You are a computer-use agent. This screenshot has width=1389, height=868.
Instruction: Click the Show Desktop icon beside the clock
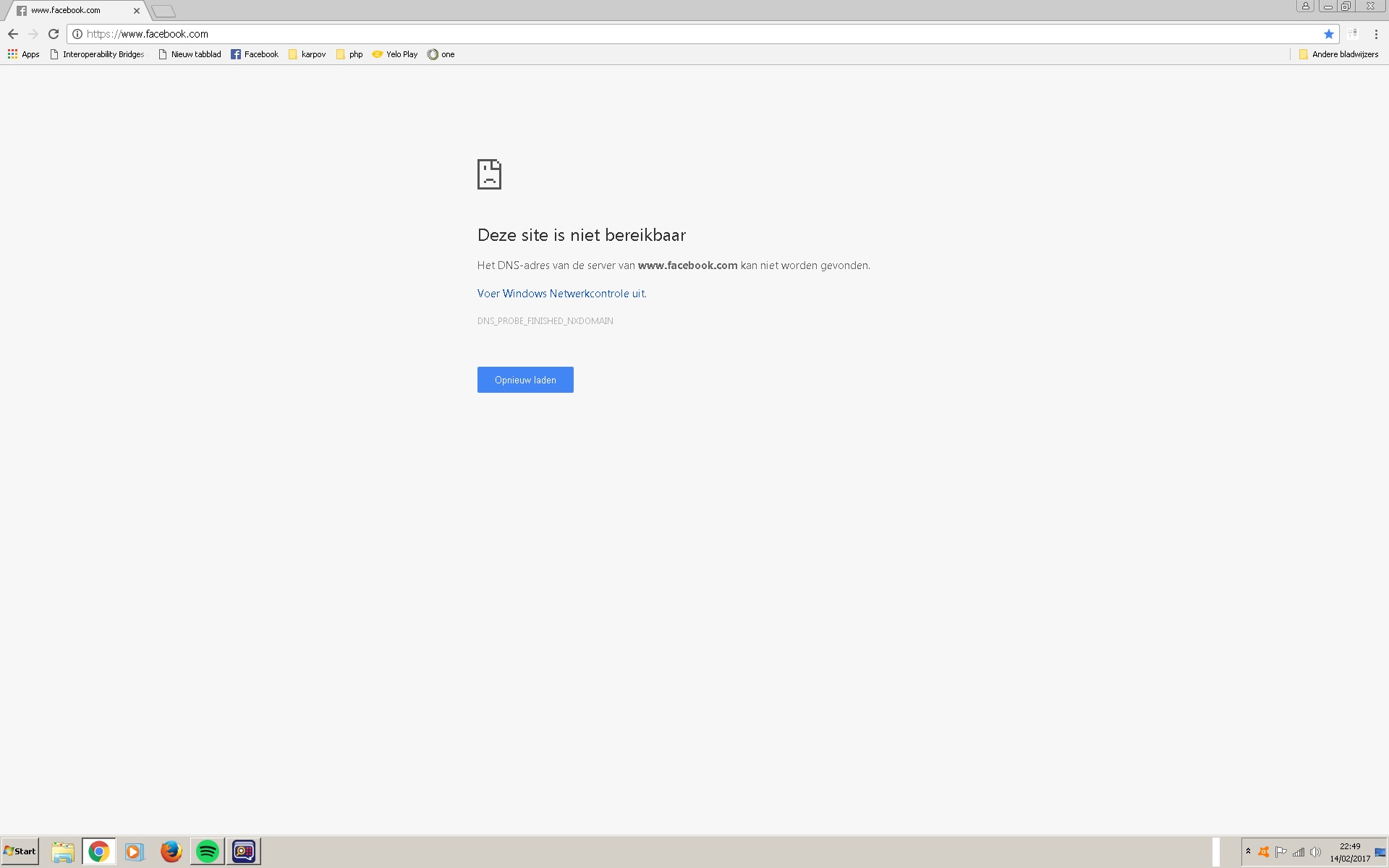[1380, 852]
